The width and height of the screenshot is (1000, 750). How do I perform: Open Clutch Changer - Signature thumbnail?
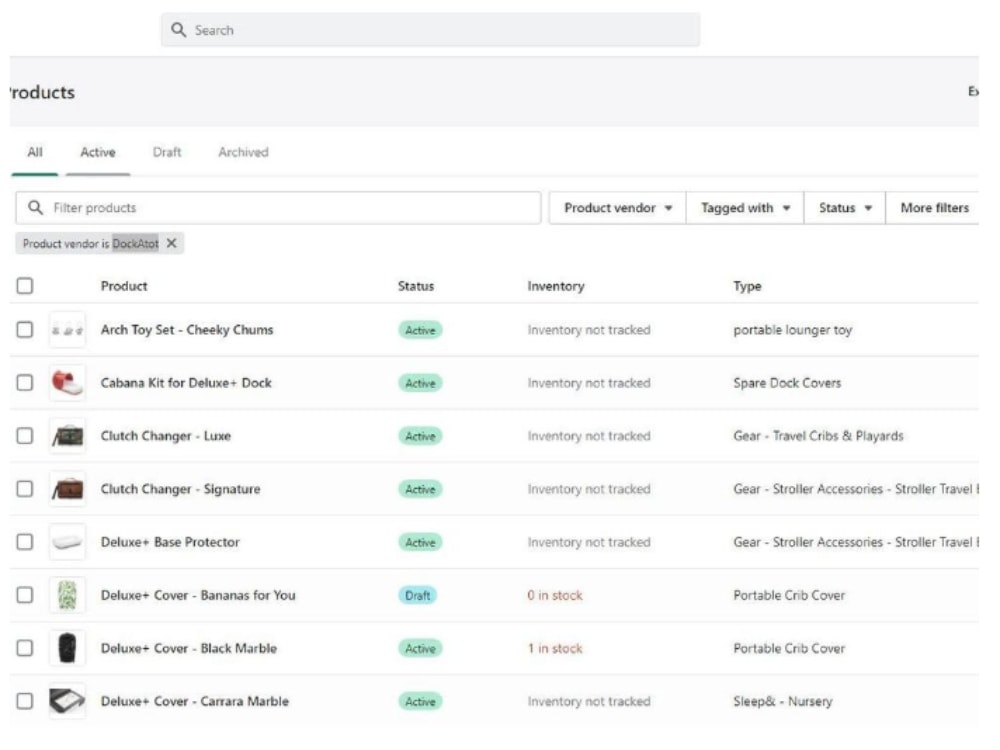(67, 489)
